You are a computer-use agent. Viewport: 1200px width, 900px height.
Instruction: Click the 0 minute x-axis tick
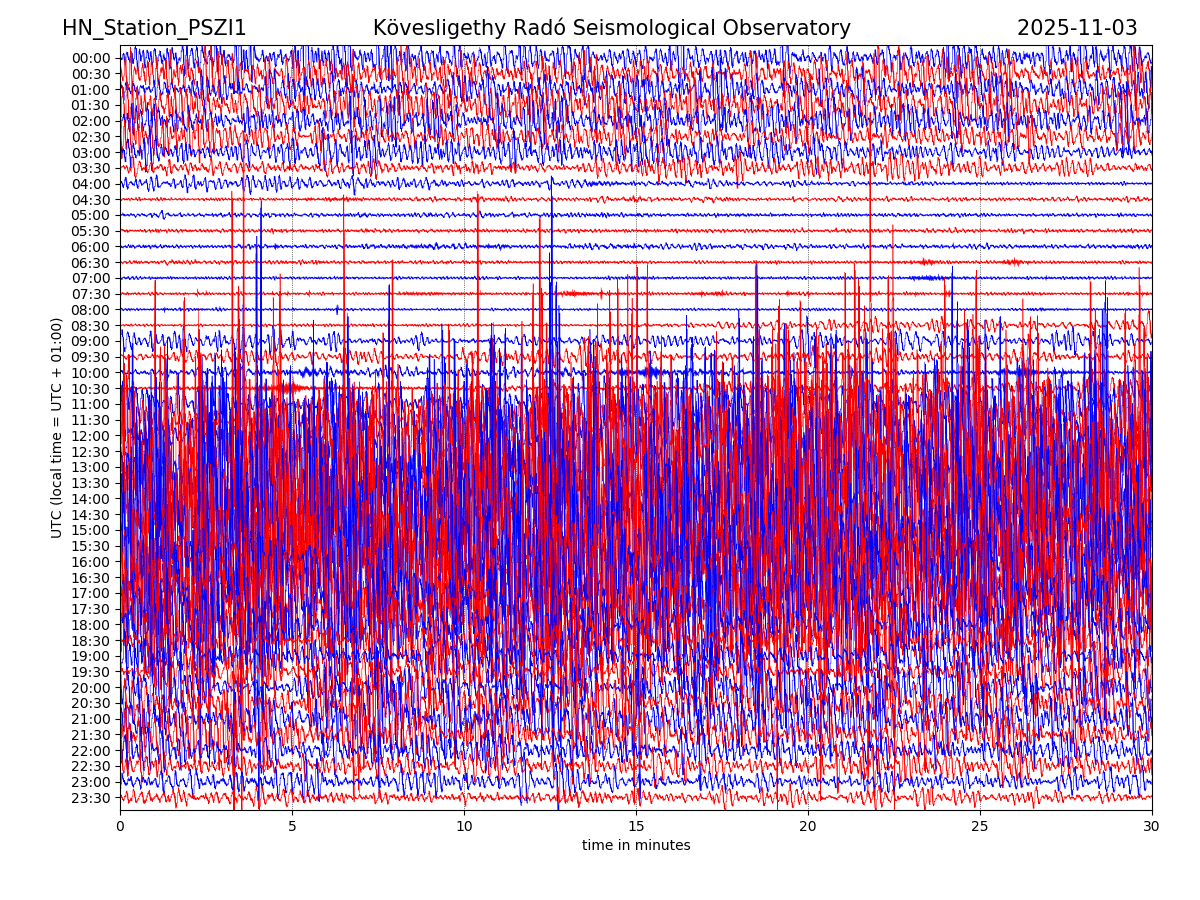[120, 826]
